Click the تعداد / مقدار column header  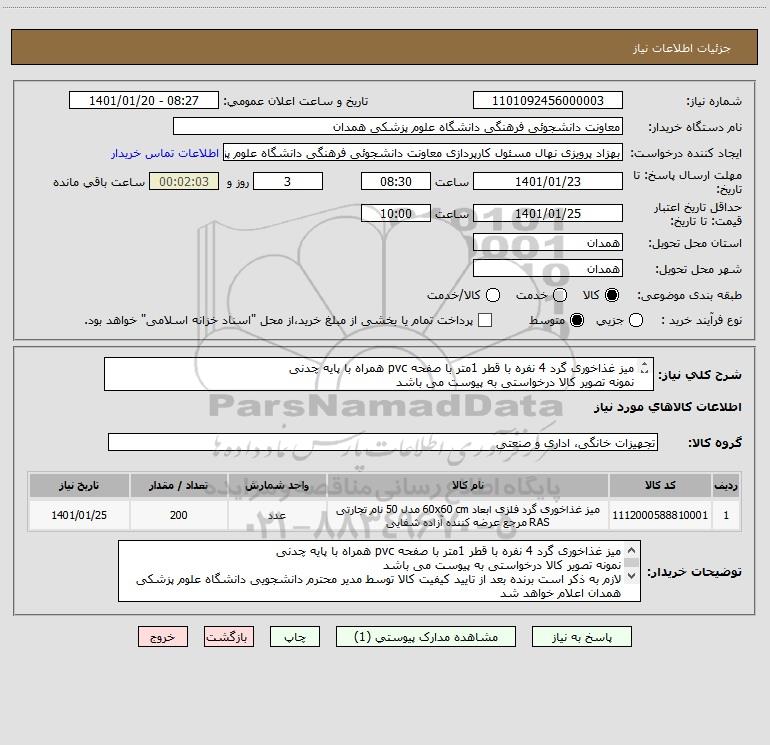178,485
